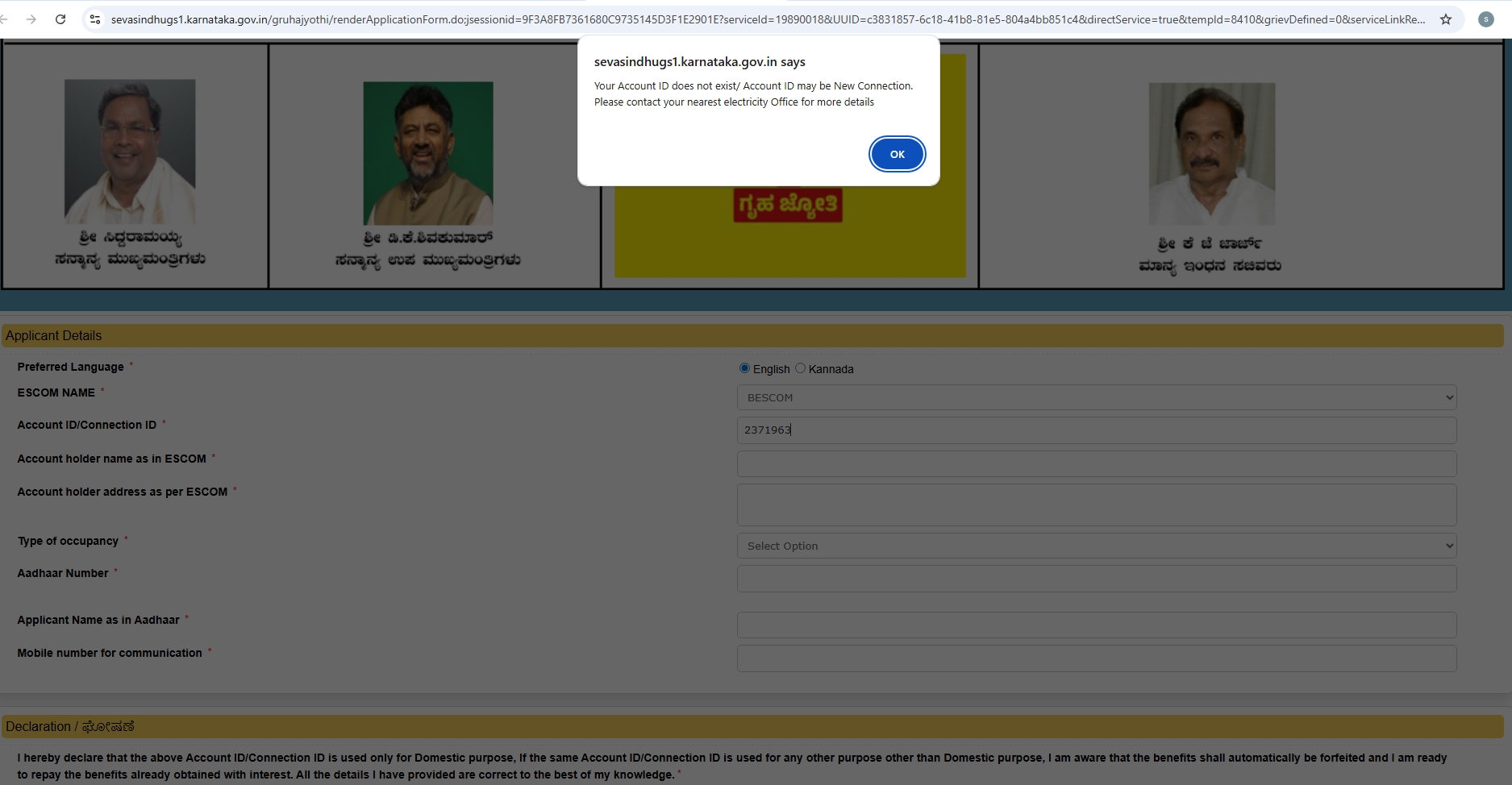Click OK in the alert dialog

pyautogui.click(x=897, y=154)
